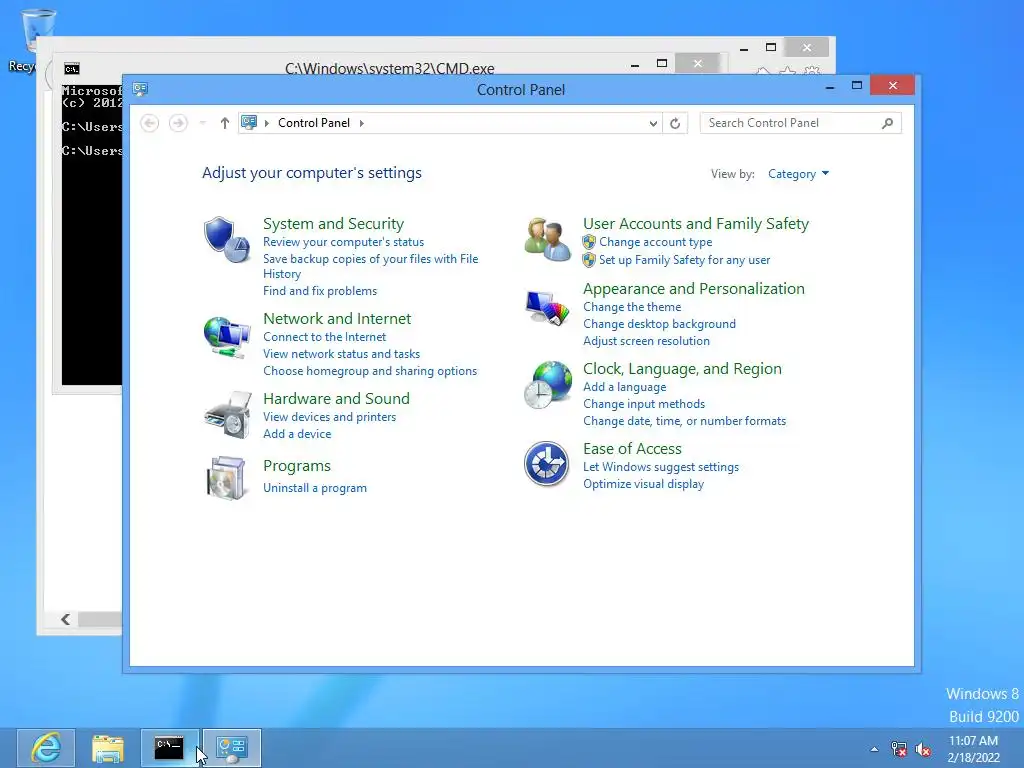
Task: Open System and Security category
Action: point(333,223)
